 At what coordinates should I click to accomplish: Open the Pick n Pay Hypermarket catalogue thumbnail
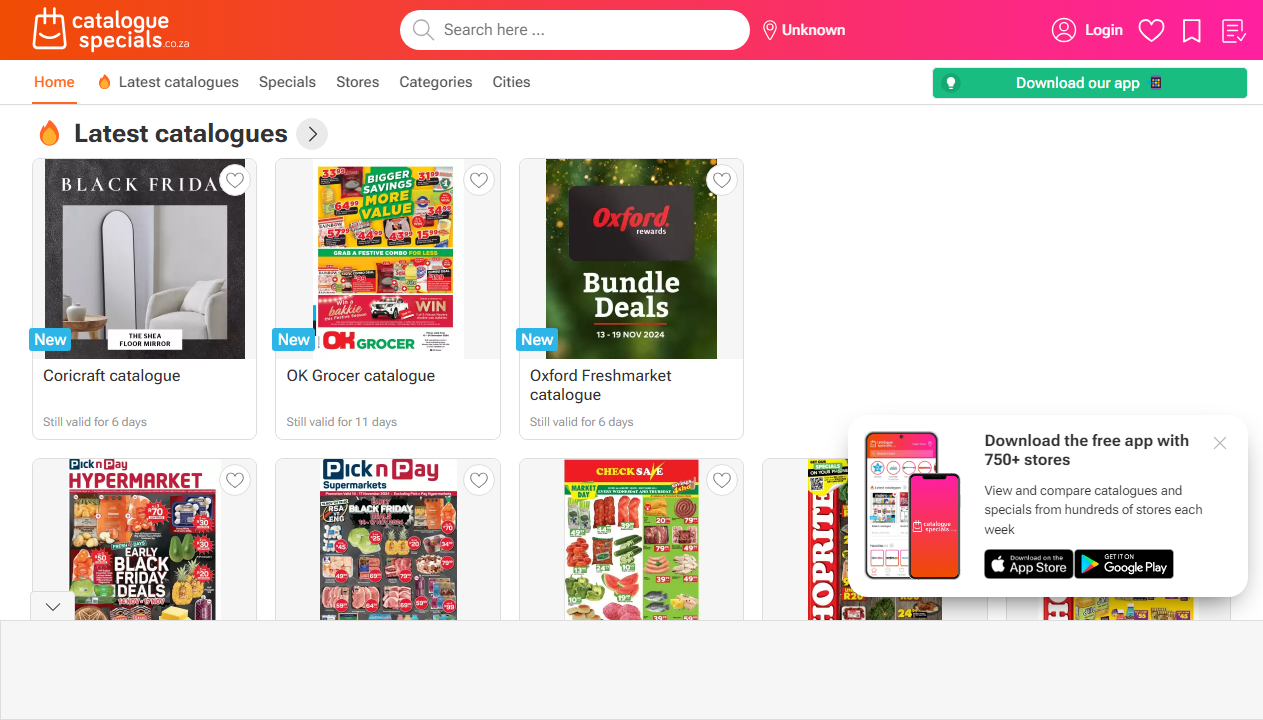[x=144, y=540]
